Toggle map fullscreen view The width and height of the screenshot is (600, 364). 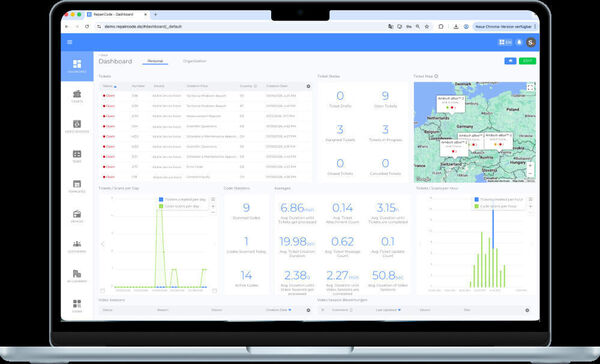coord(530,88)
